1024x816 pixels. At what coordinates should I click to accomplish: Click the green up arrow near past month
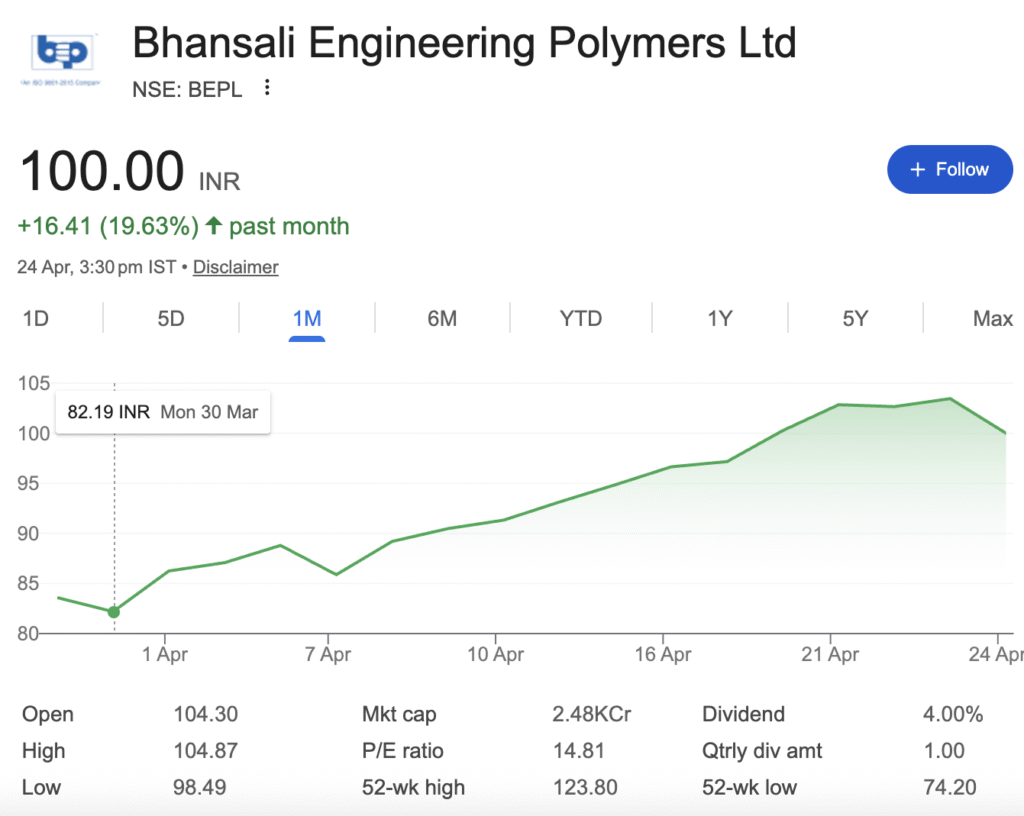click(213, 226)
